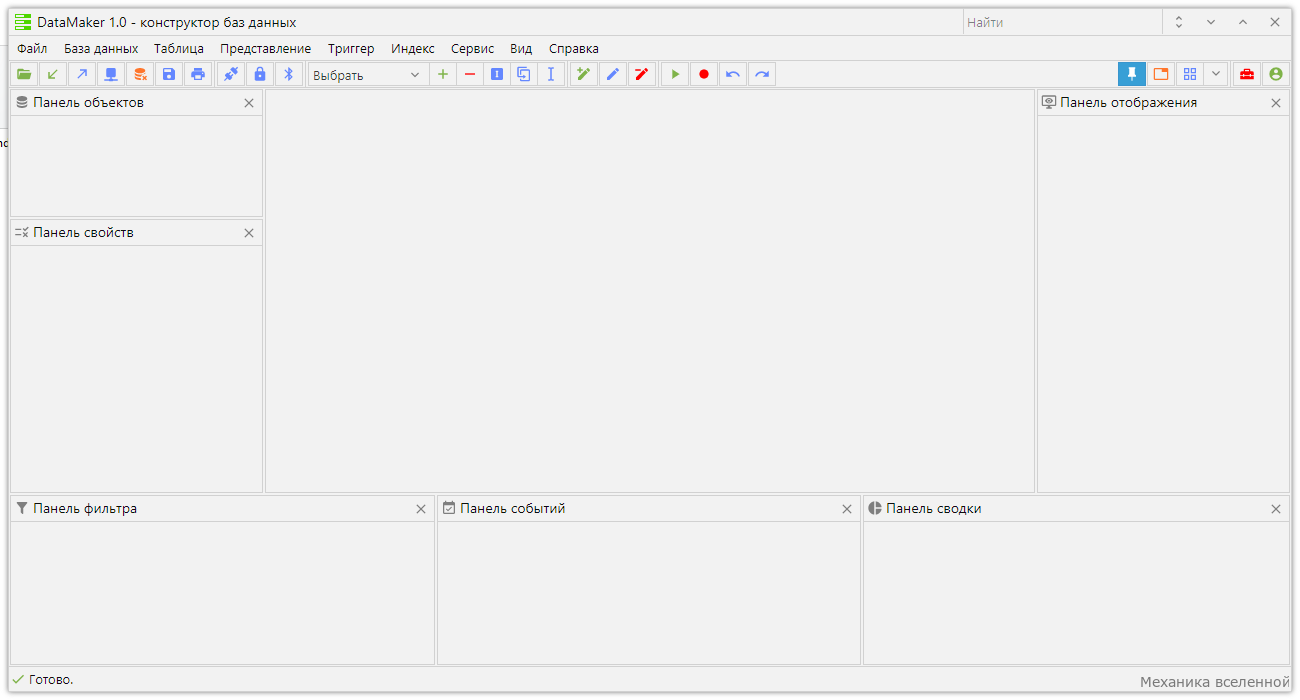Click the green play run icon

(675, 74)
